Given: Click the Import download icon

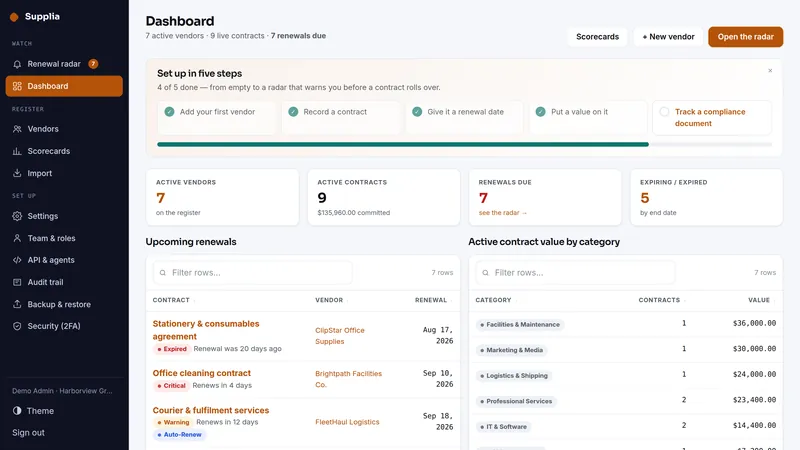Looking at the screenshot, I should 17,173.
